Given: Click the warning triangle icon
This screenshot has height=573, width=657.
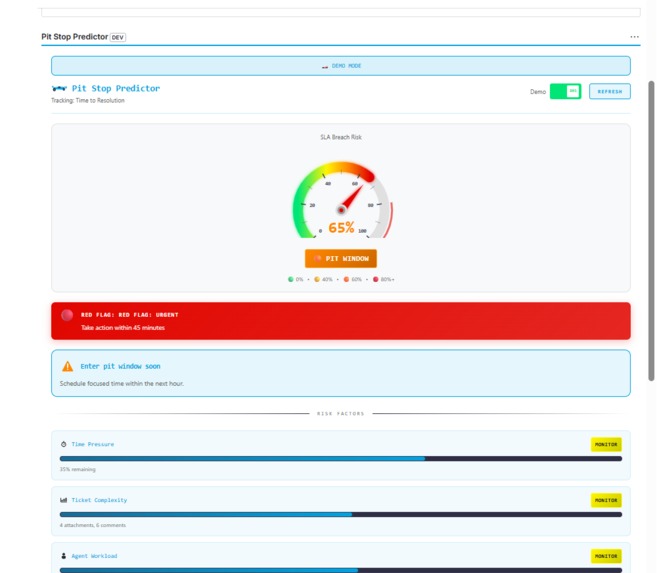Looking at the screenshot, I should [67, 367].
